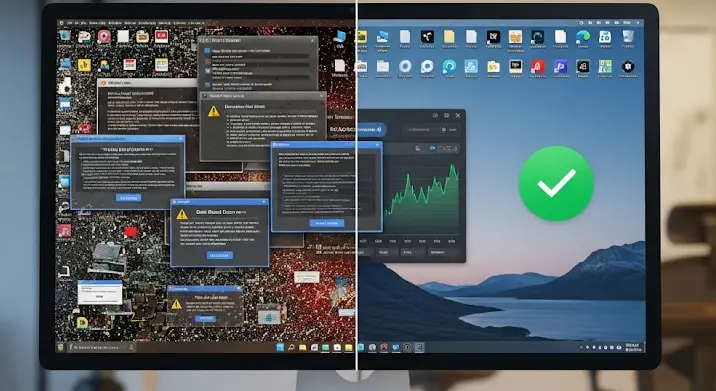Open the pink circle icon on the cluttered desktop

pyautogui.click(x=104, y=36)
